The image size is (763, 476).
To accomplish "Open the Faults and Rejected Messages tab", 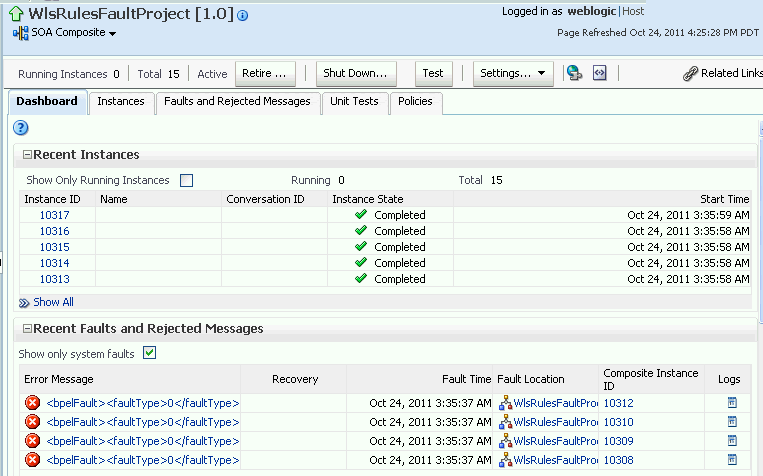I will point(237,101).
